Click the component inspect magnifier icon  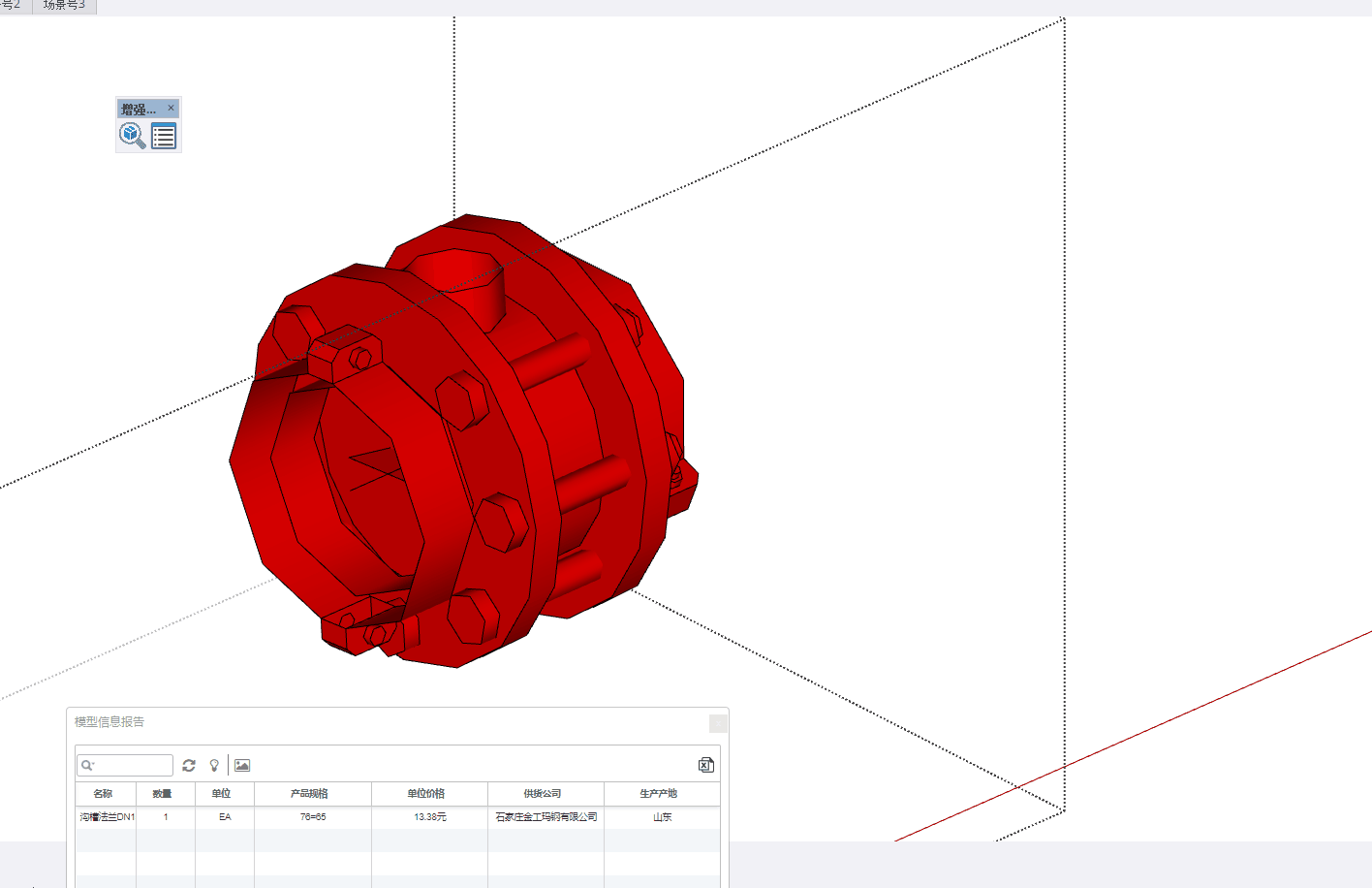pos(132,136)
